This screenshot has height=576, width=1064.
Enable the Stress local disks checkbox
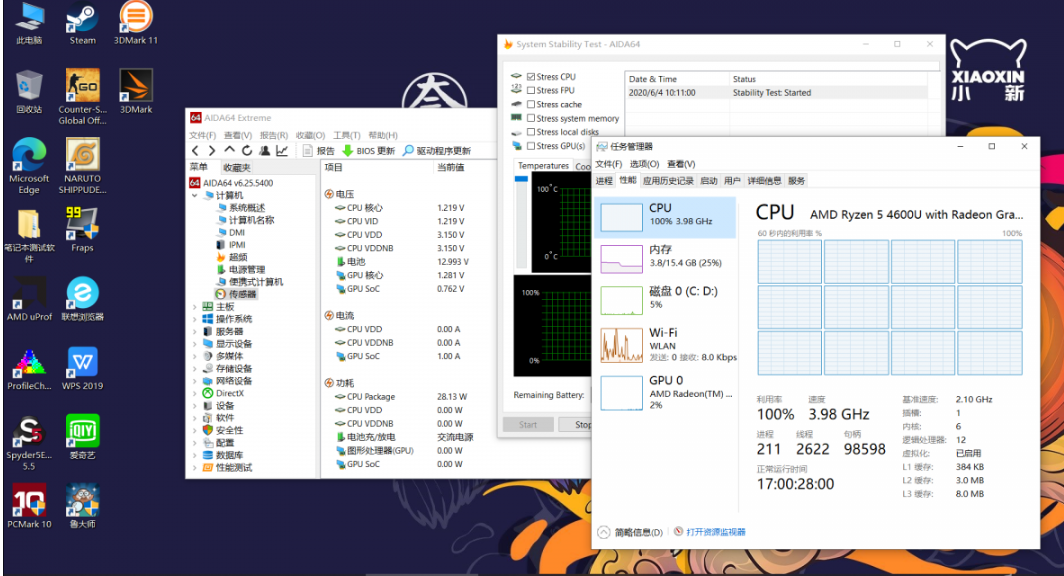531,132
